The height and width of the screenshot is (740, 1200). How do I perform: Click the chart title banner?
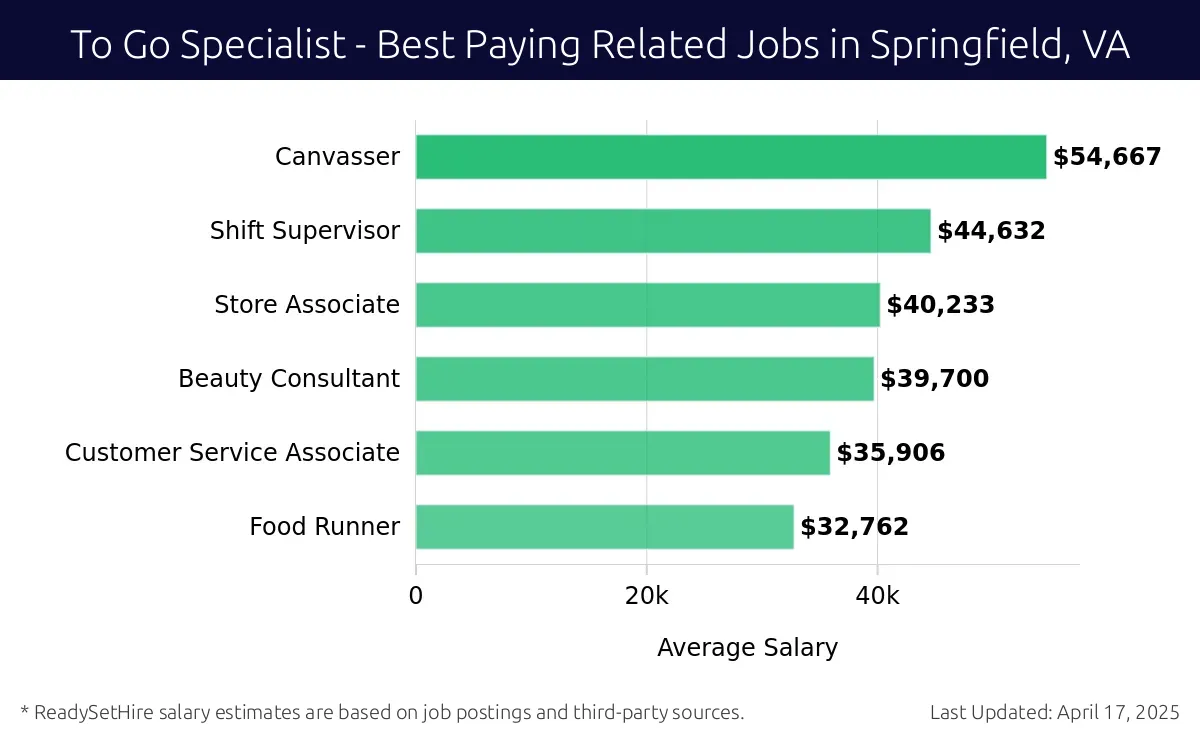coord(600,40)
